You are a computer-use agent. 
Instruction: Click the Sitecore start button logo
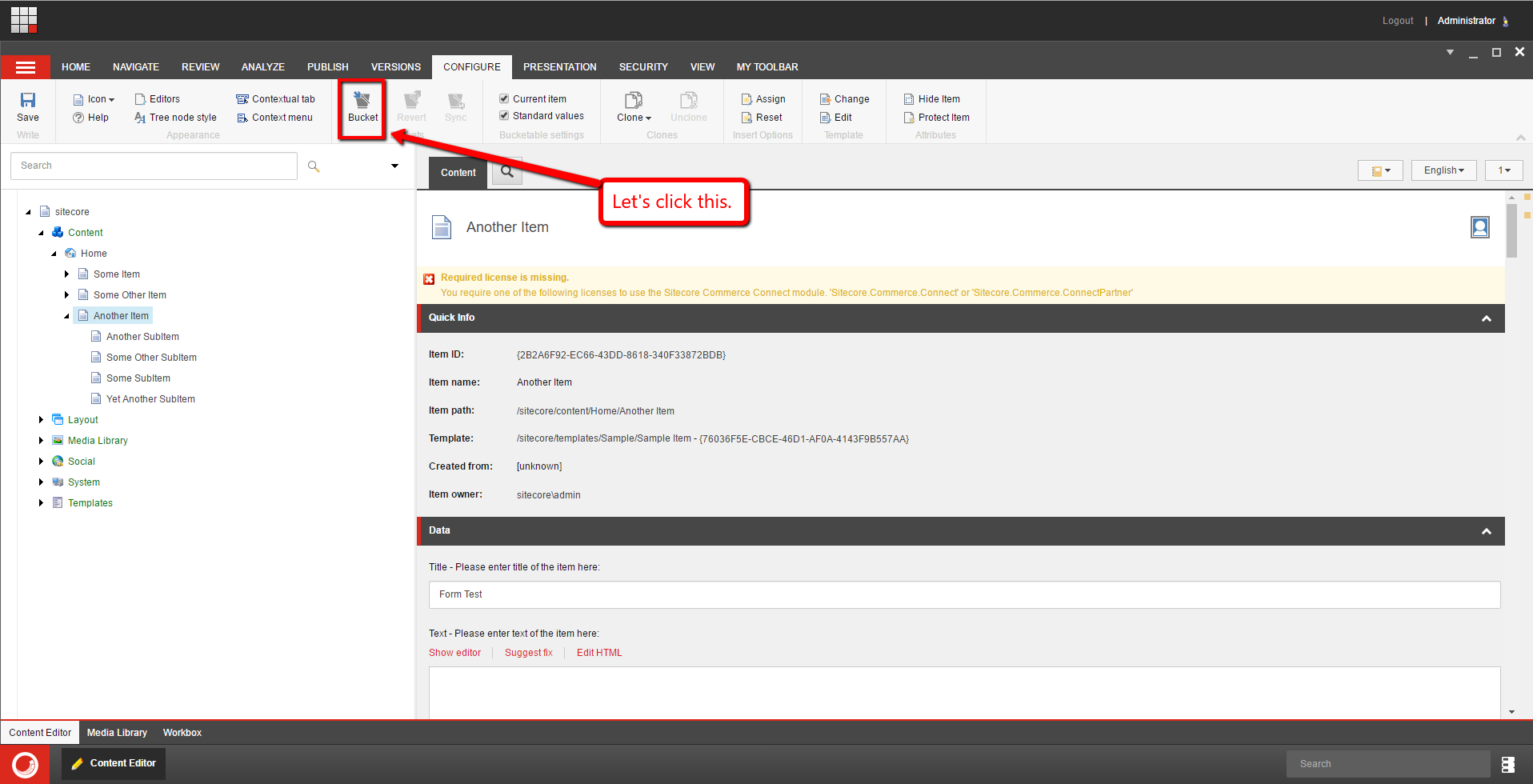click(25, 764)
